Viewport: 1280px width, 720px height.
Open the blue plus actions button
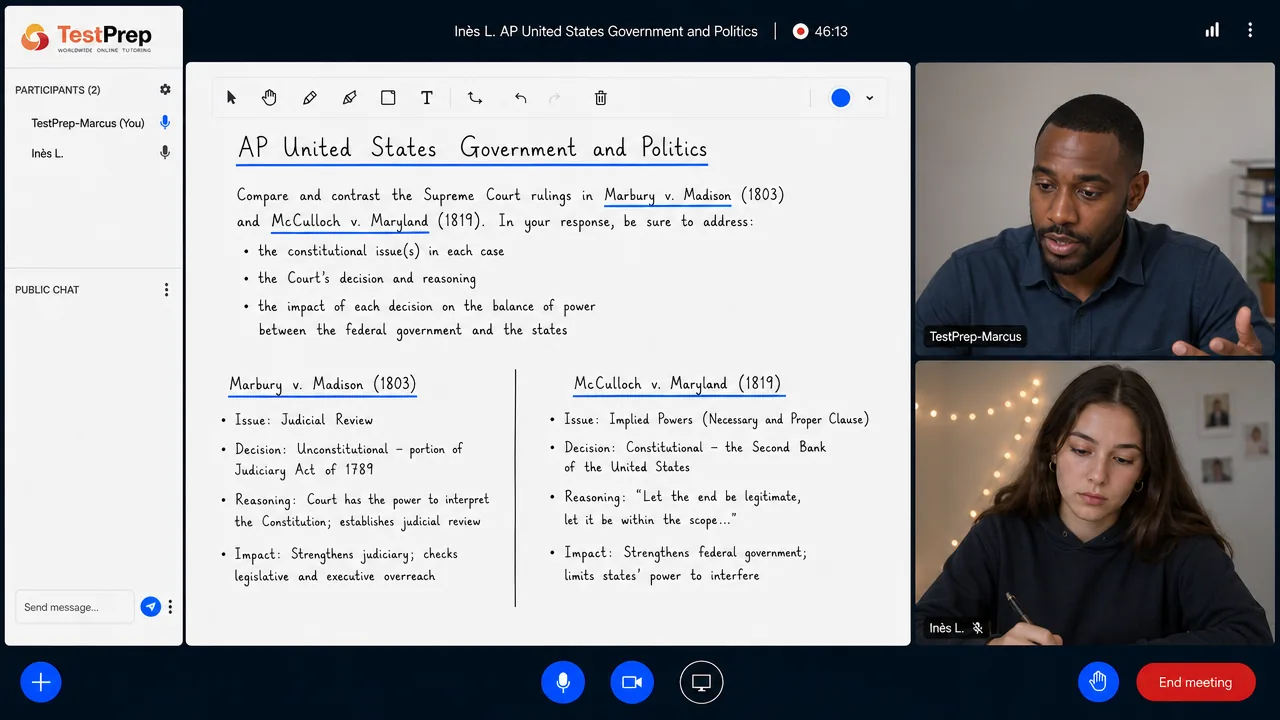tap(41, 683)
